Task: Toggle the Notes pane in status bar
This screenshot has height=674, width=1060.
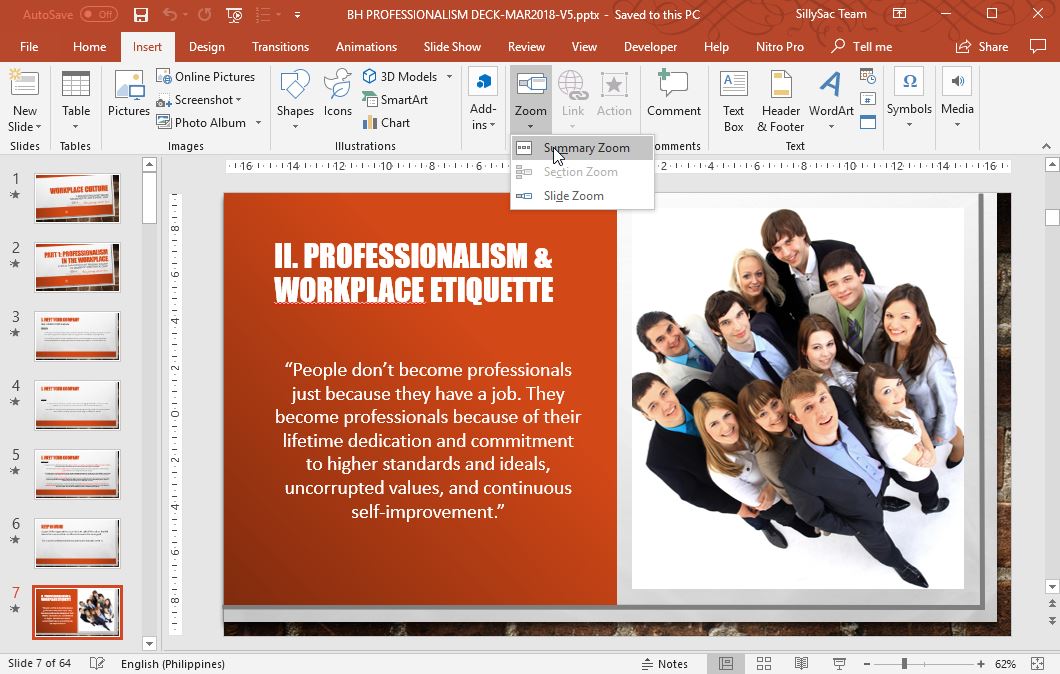Action: coord(664,664)
